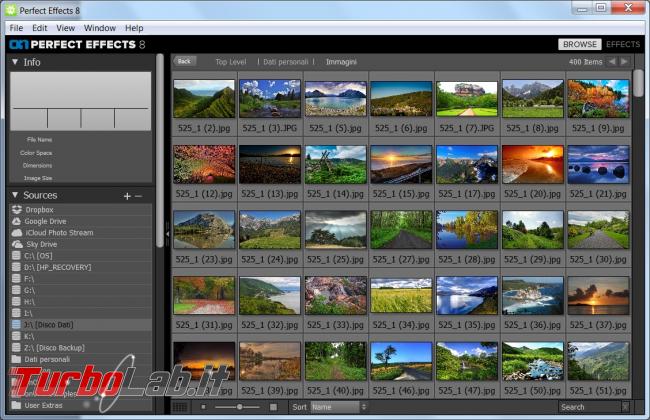
Task: Select thumbnail 525_1 (21).jpg
Action: click(x=599, y=164)
